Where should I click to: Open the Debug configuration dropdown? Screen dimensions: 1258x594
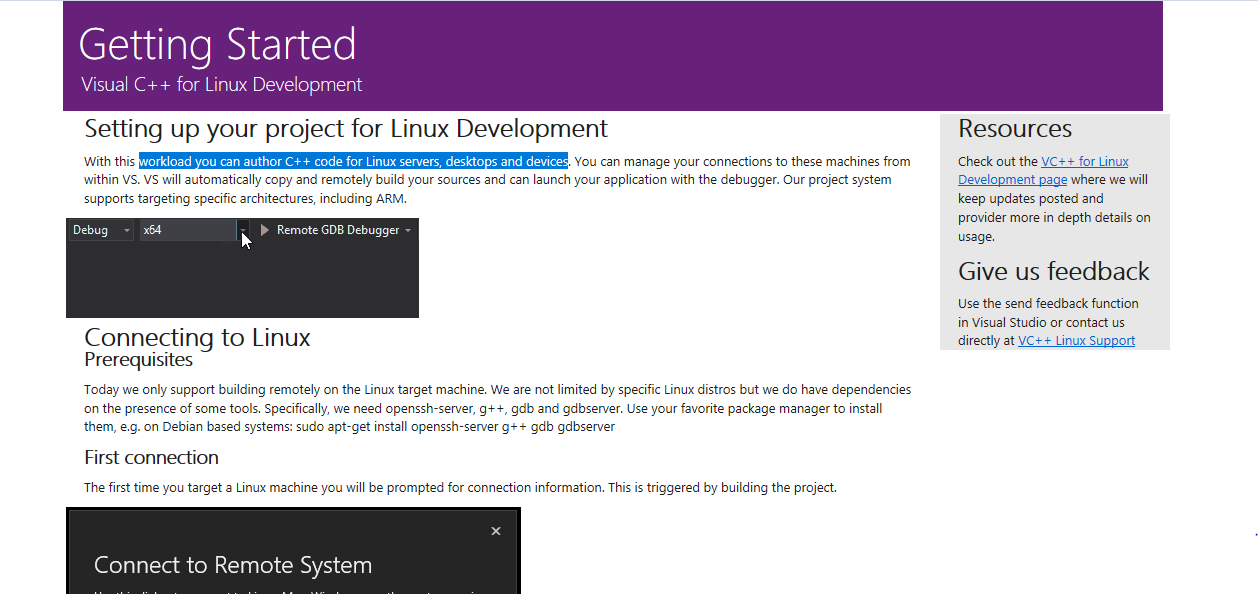pos(126,229)
